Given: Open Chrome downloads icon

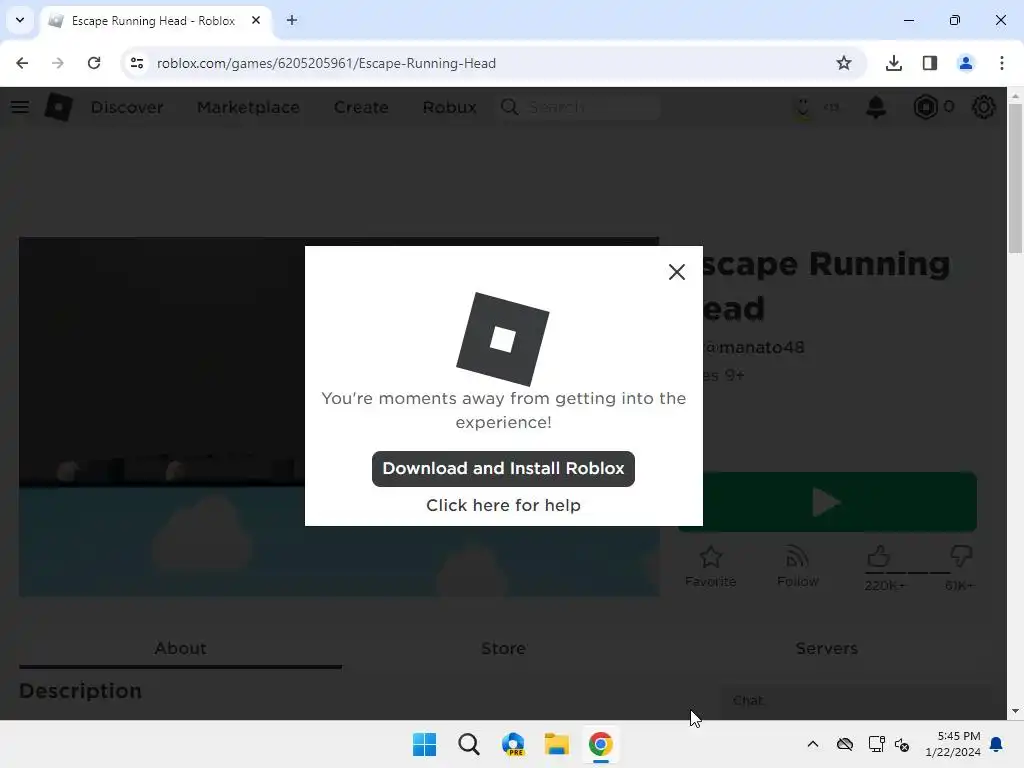Looking at the screenshot, I should click(x=894, y=63).
